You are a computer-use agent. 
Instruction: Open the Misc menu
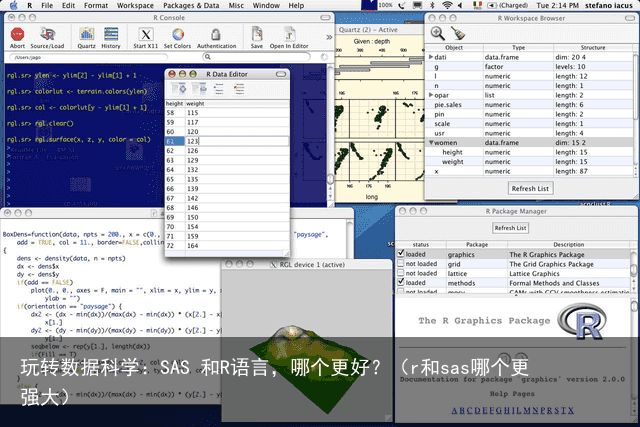pyautogui.click(x=236, y=5)
